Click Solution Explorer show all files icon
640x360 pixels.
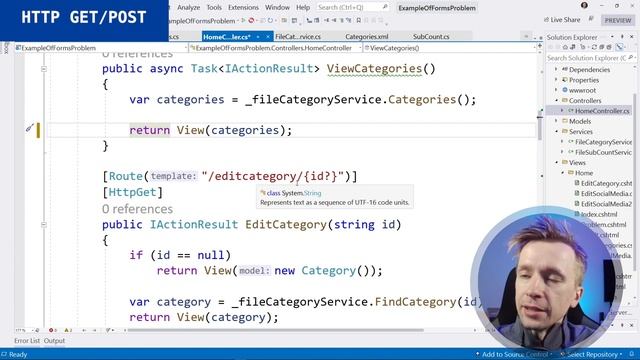[x=609, y=47]
